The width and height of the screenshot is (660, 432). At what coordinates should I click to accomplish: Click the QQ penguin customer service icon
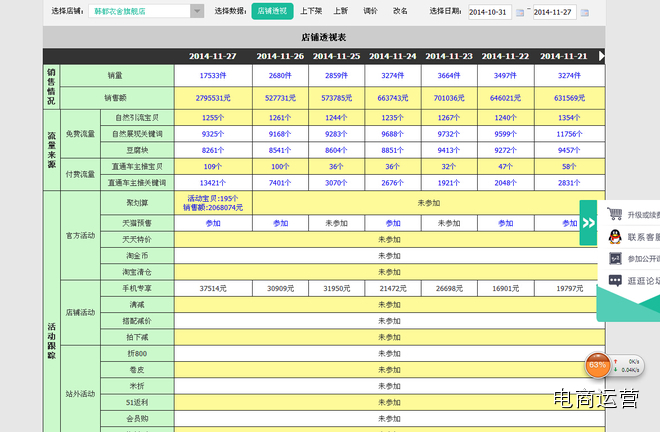tap(615, 237)
